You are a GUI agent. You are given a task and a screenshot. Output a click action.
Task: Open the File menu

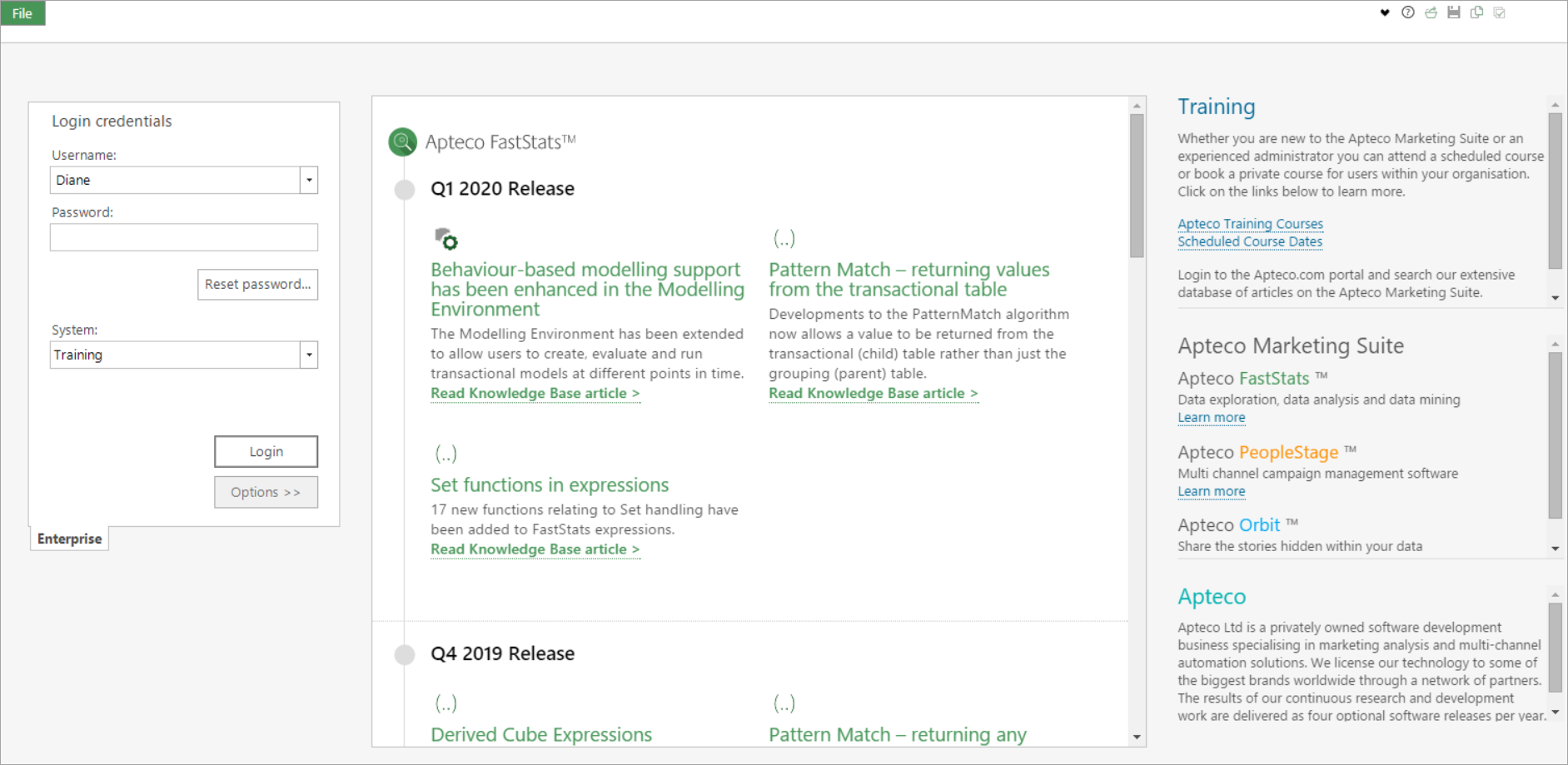point(22,13)
